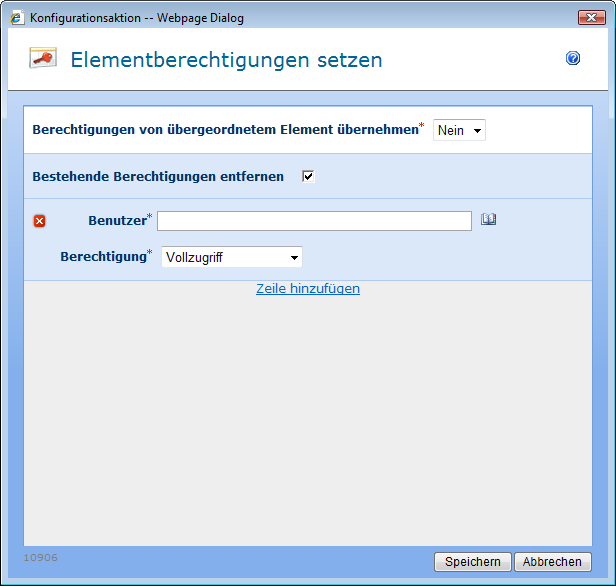Expand the Vollzugriff permission dropdown
Image resolution: width=616 pixels, height=586 pixels.
coord(232,258)
